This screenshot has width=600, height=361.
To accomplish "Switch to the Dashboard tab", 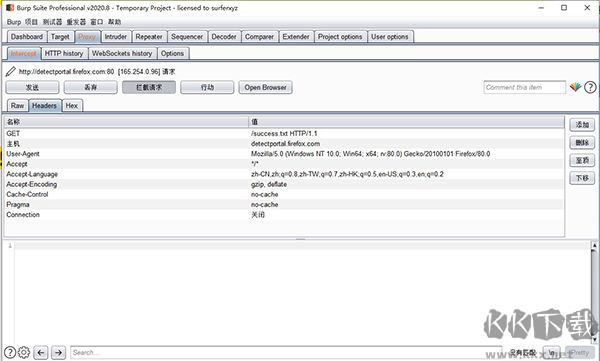I will (x=27, y=37).
